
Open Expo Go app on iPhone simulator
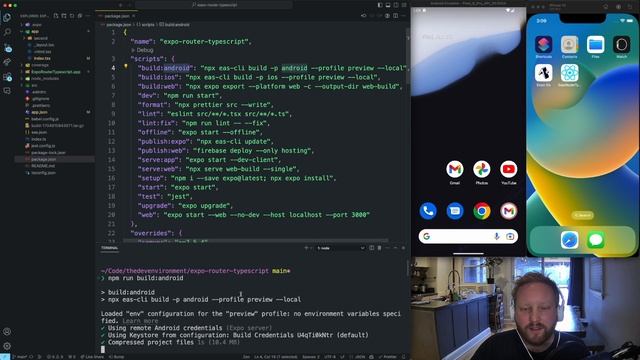tap(544, 73)
